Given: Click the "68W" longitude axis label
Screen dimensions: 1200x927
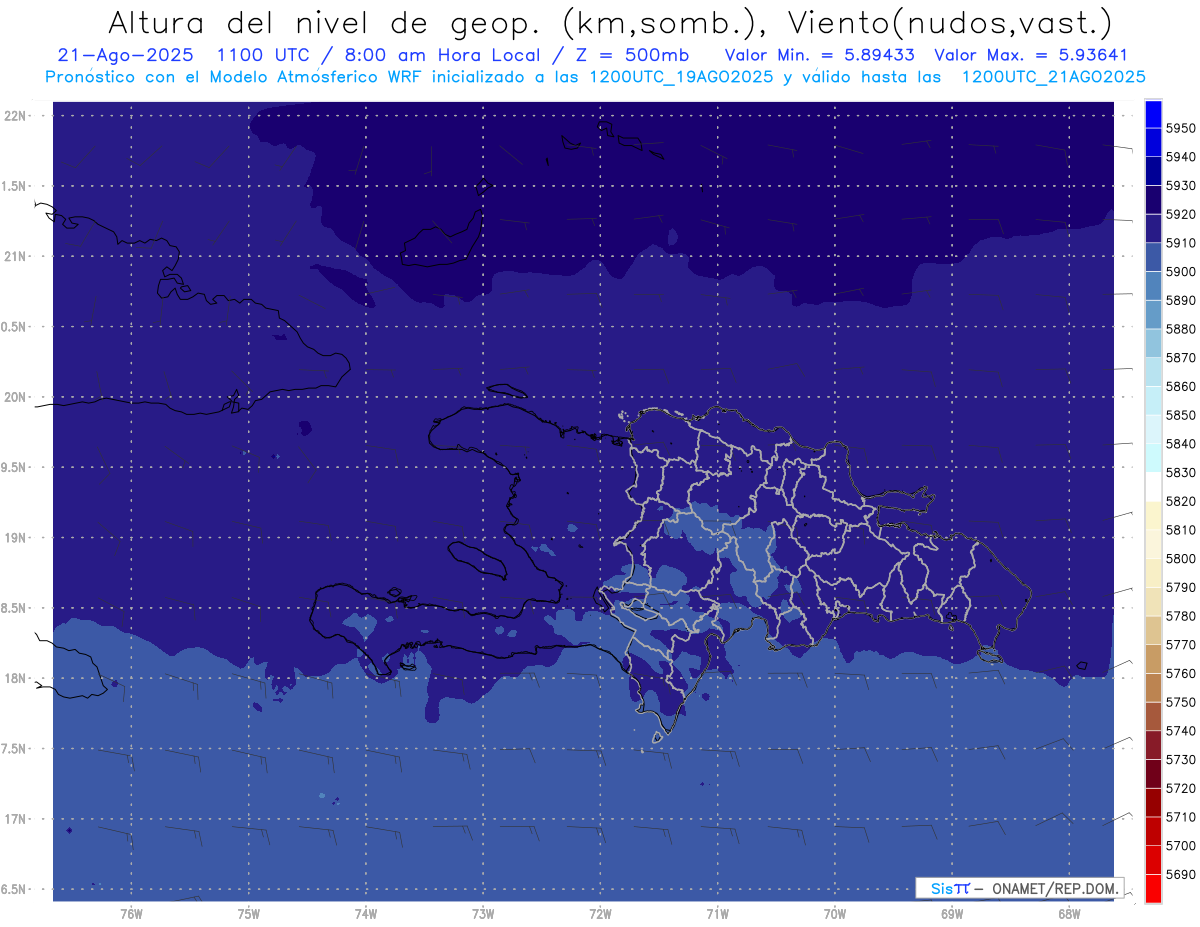Looking at the screenshot, I should click(1069, 914).
